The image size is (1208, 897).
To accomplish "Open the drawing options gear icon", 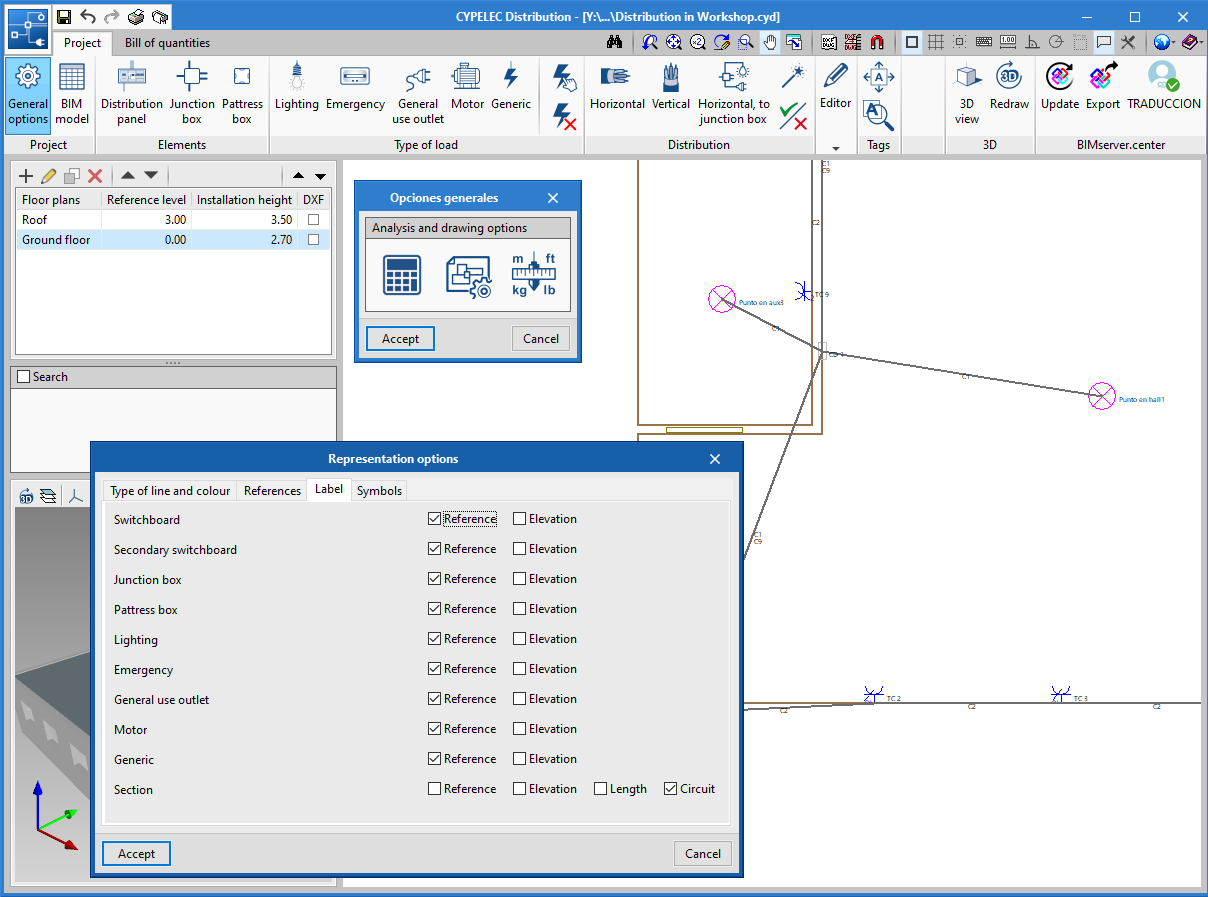I will point(469,277).
